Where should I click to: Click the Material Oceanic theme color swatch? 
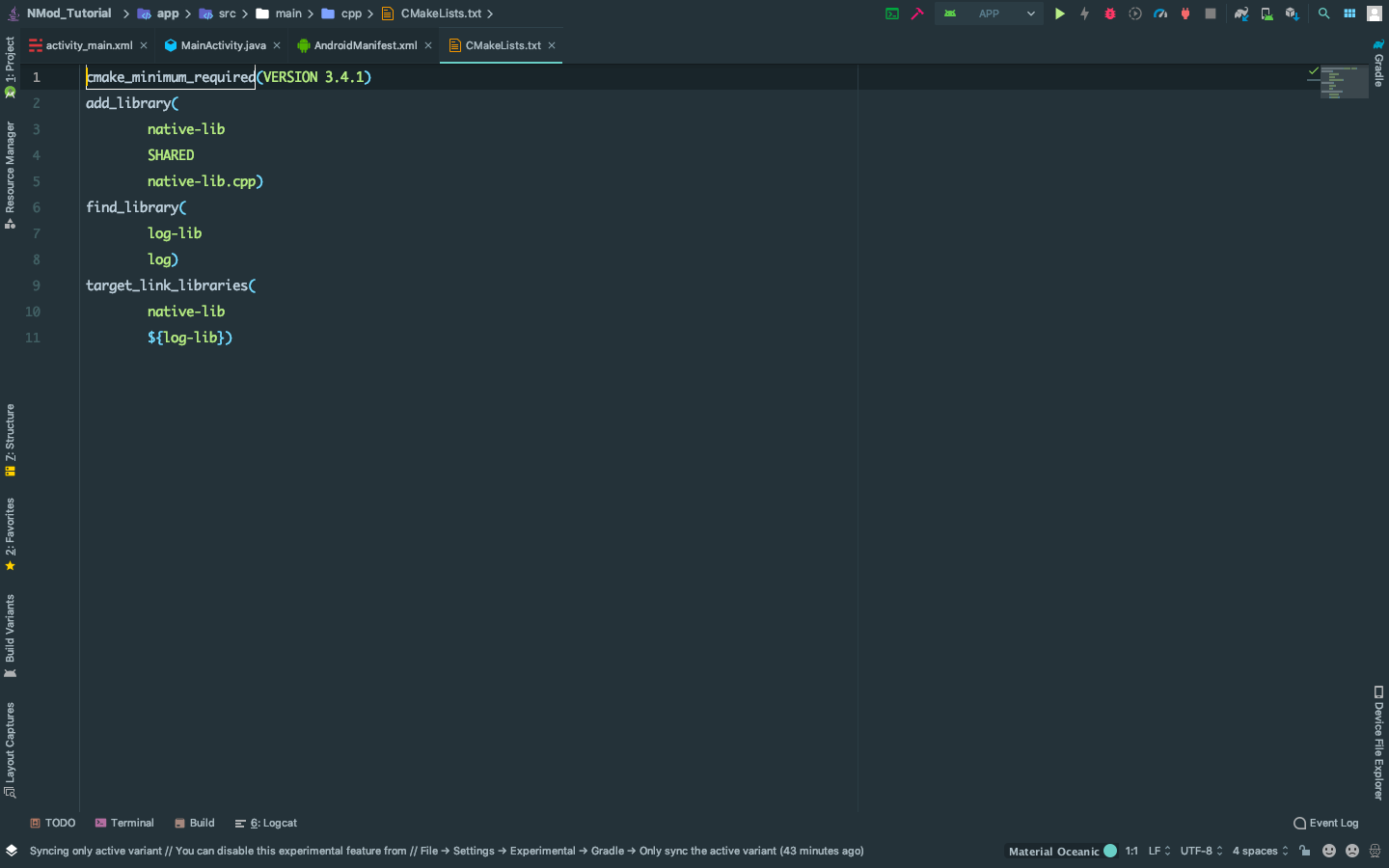tap(1109, 851)
